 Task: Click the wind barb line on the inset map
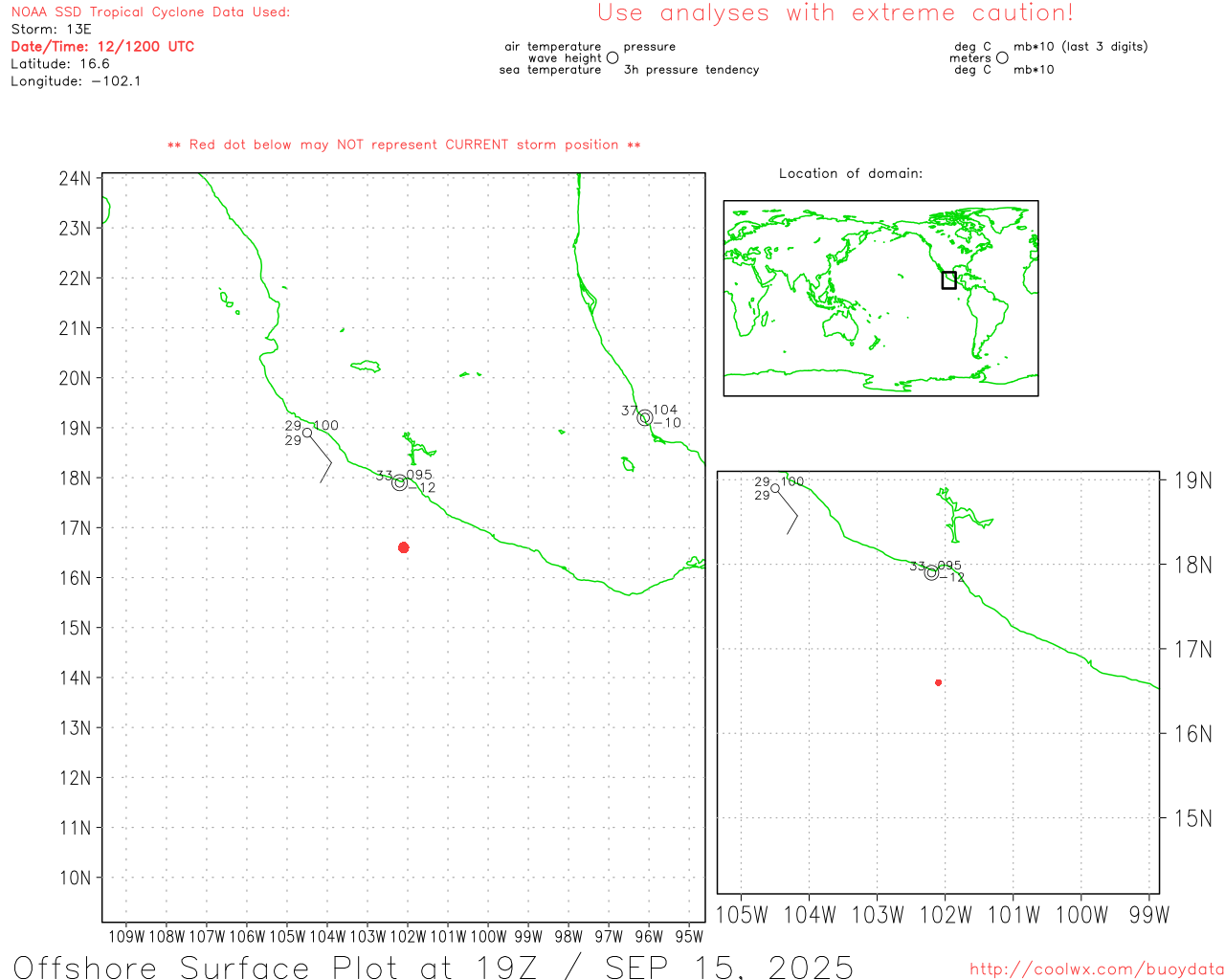pos(789,512)
